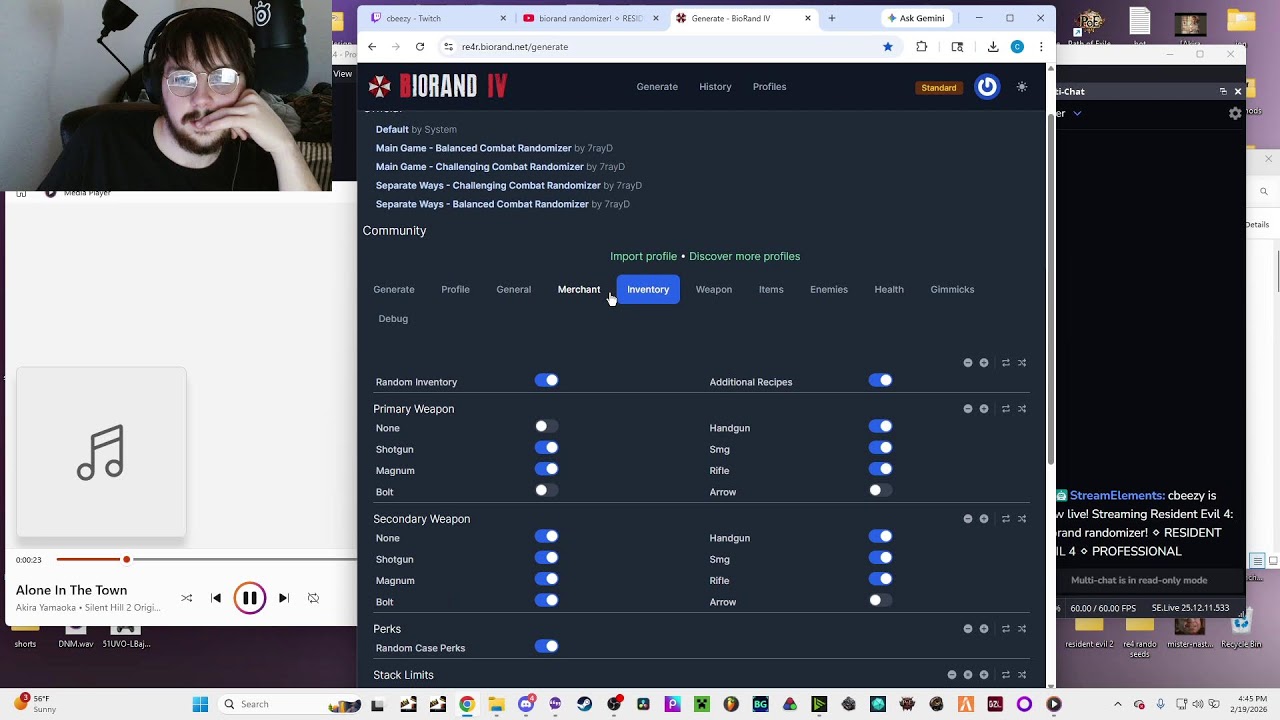The height and width of the screenshot is (720, 1280).
Task: Enable Primary Weapon Arrow switch
Action: (880, 490)
